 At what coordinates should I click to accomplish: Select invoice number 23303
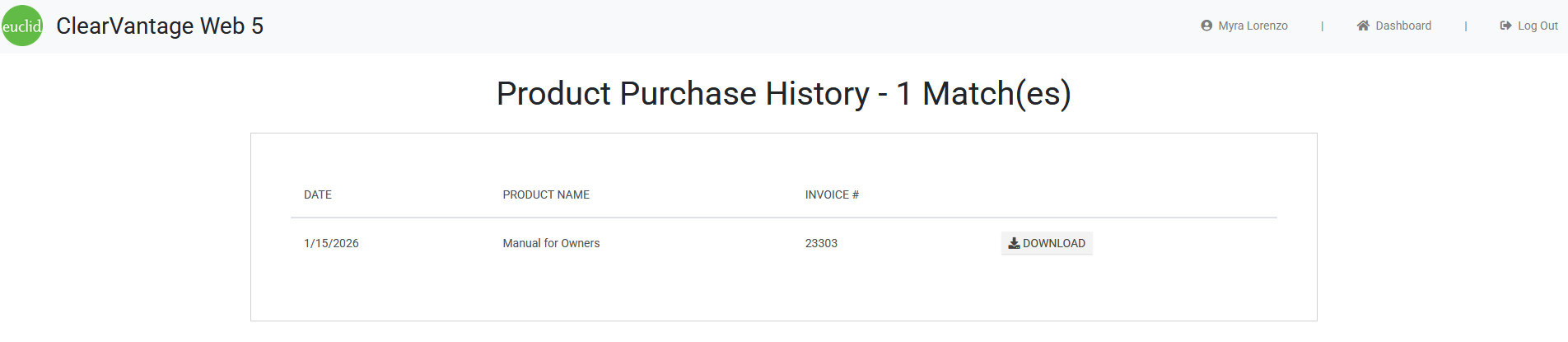(821, 243)
